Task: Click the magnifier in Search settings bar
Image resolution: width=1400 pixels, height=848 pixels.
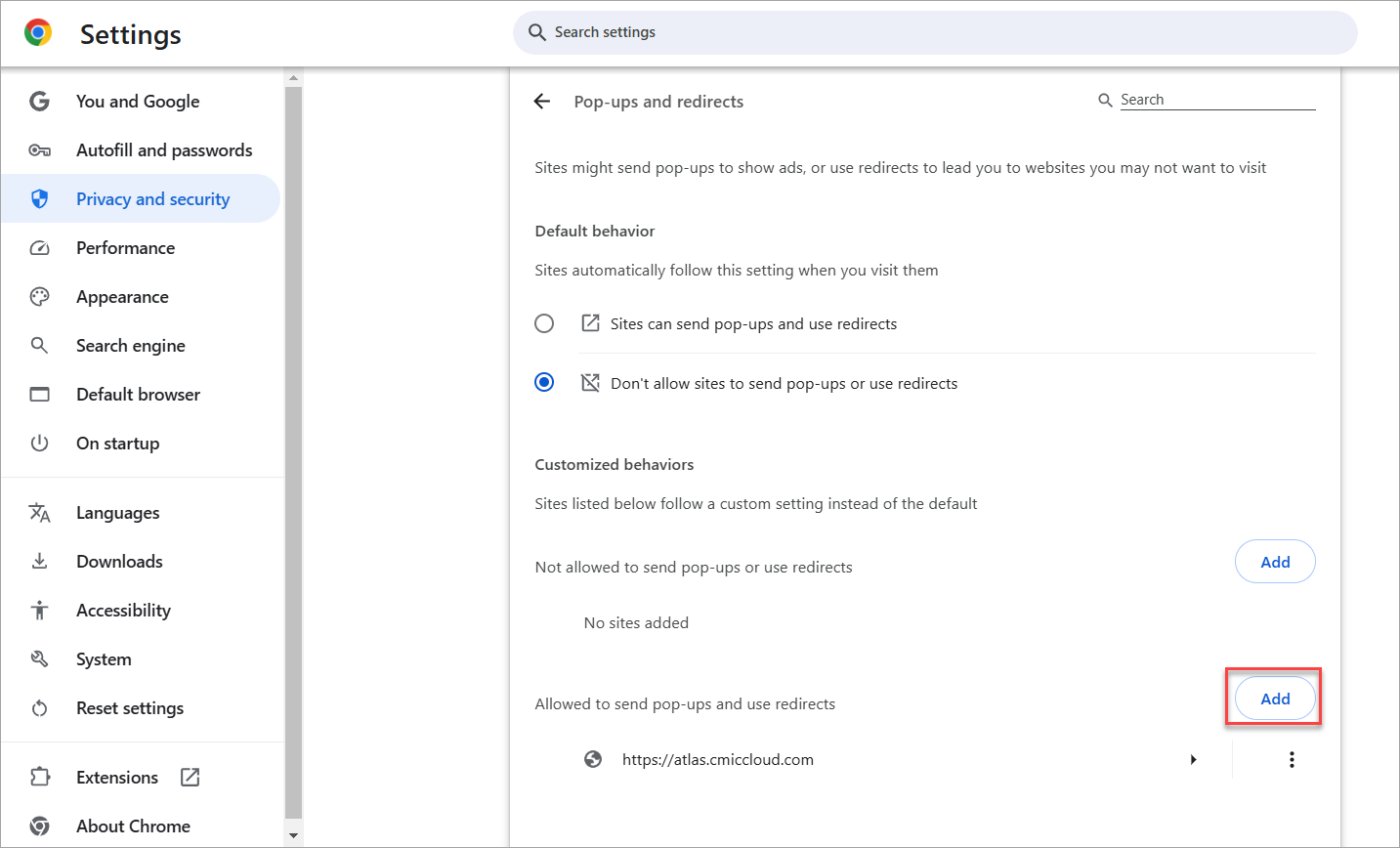Action: 536,32
